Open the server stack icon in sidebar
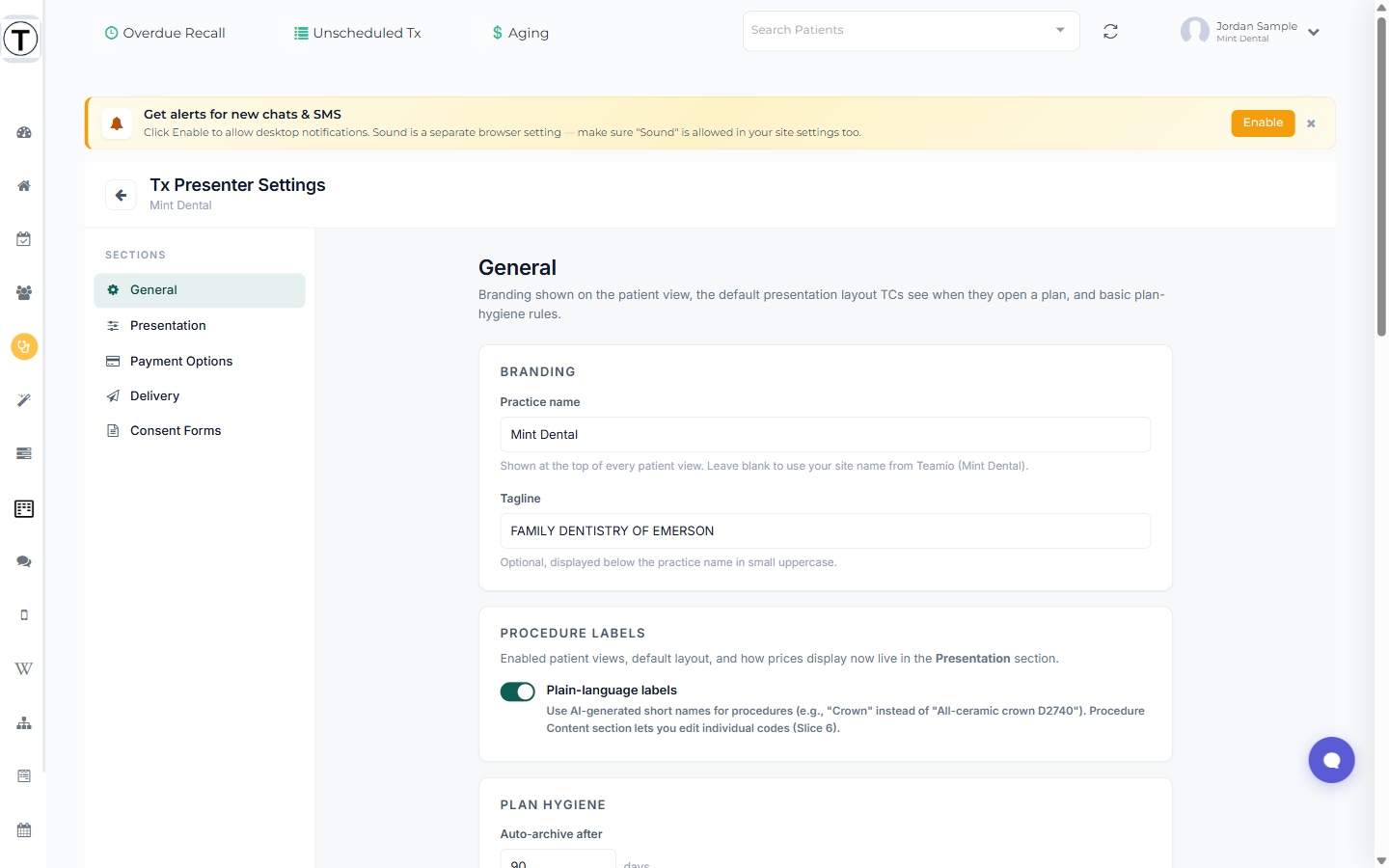This screenshot has width=1389, height=868. pos(24,453)
